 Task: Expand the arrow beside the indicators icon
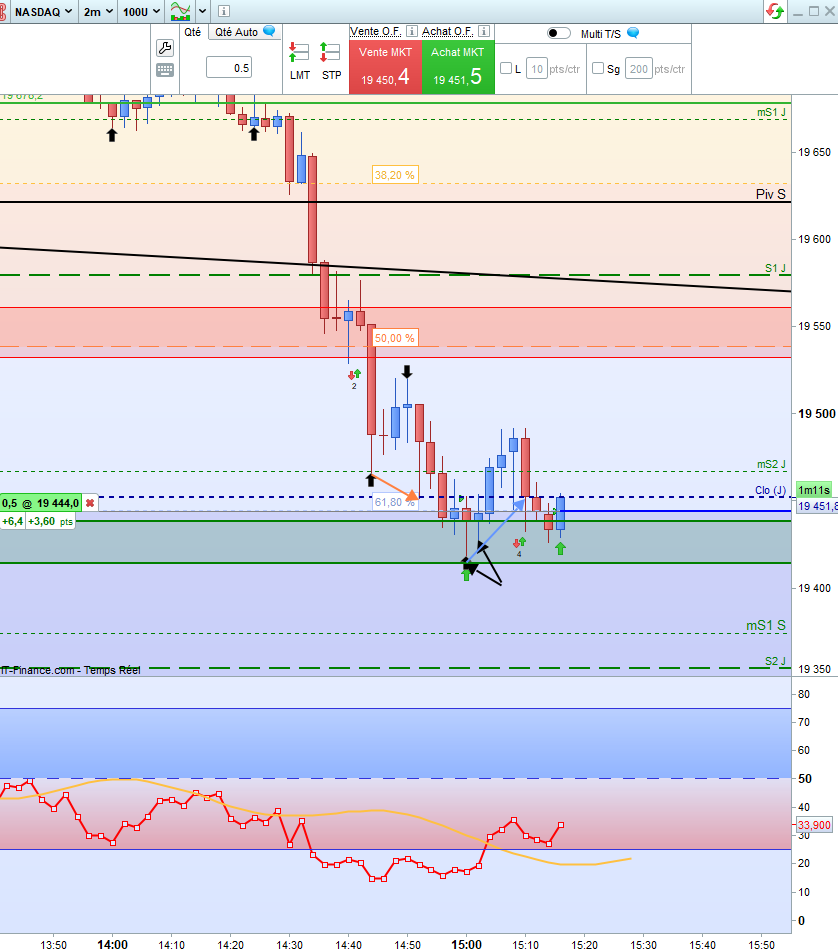pyautogui.click(x=203, y=11)
